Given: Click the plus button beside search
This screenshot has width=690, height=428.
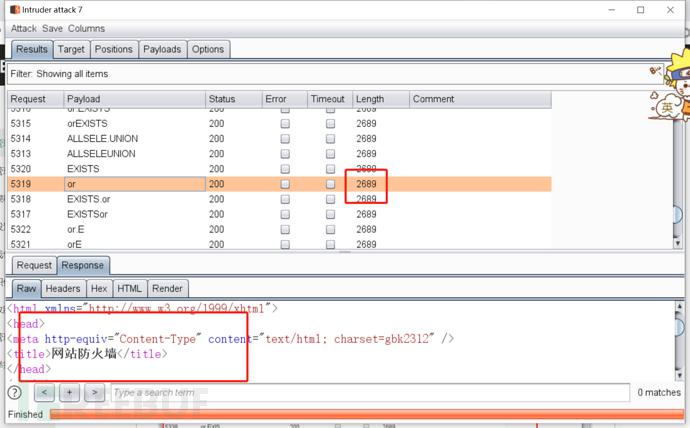Looking at the screenshot, I should [x=70, y=392].
